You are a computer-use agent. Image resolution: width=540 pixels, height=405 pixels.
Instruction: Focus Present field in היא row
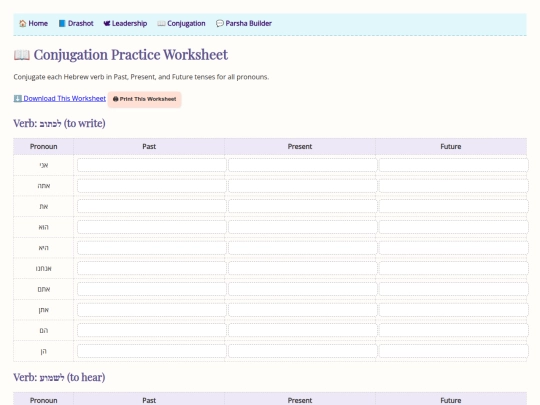pos(303,248)
